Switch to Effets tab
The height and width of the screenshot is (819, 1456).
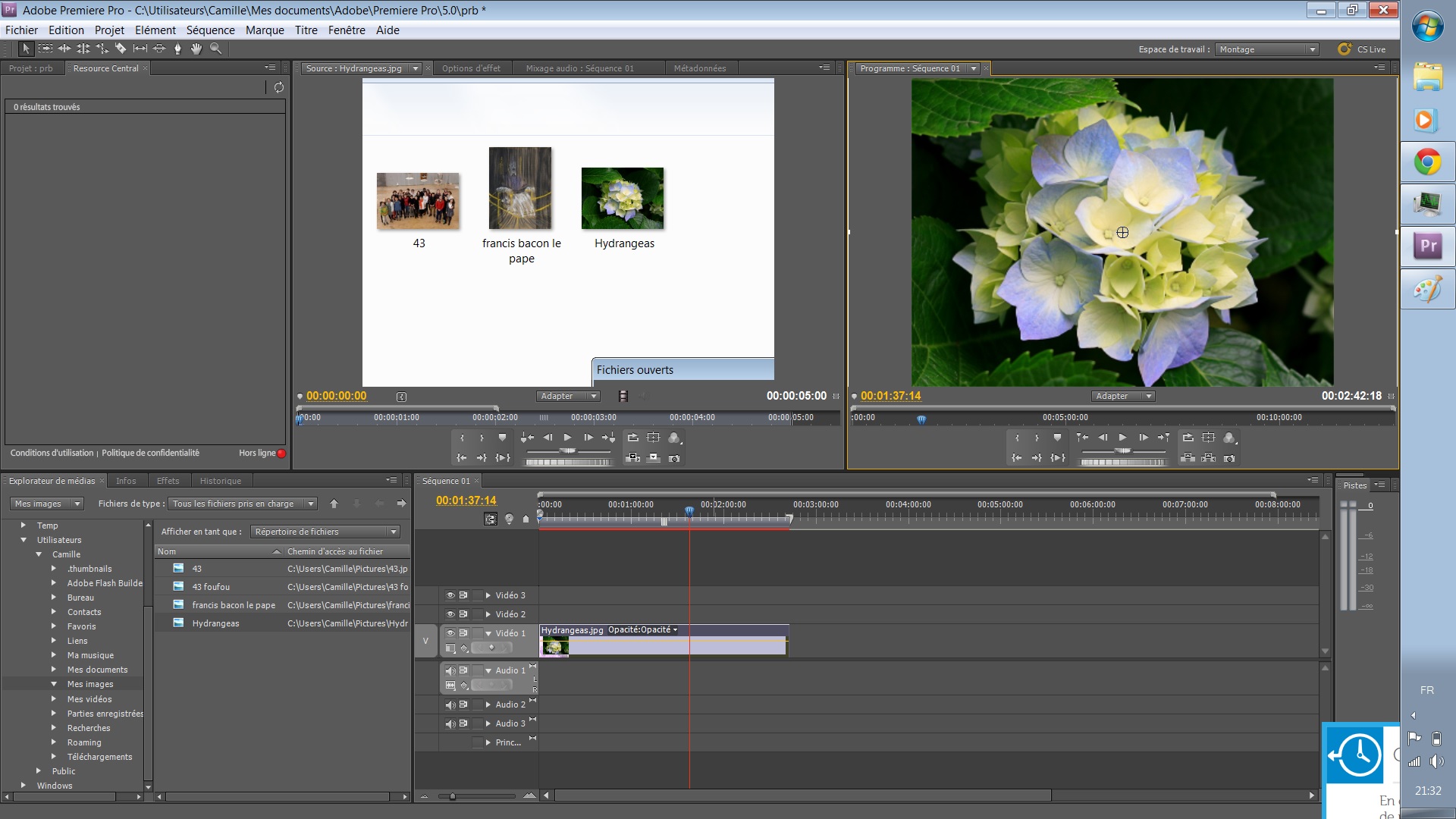click(168, 481)
